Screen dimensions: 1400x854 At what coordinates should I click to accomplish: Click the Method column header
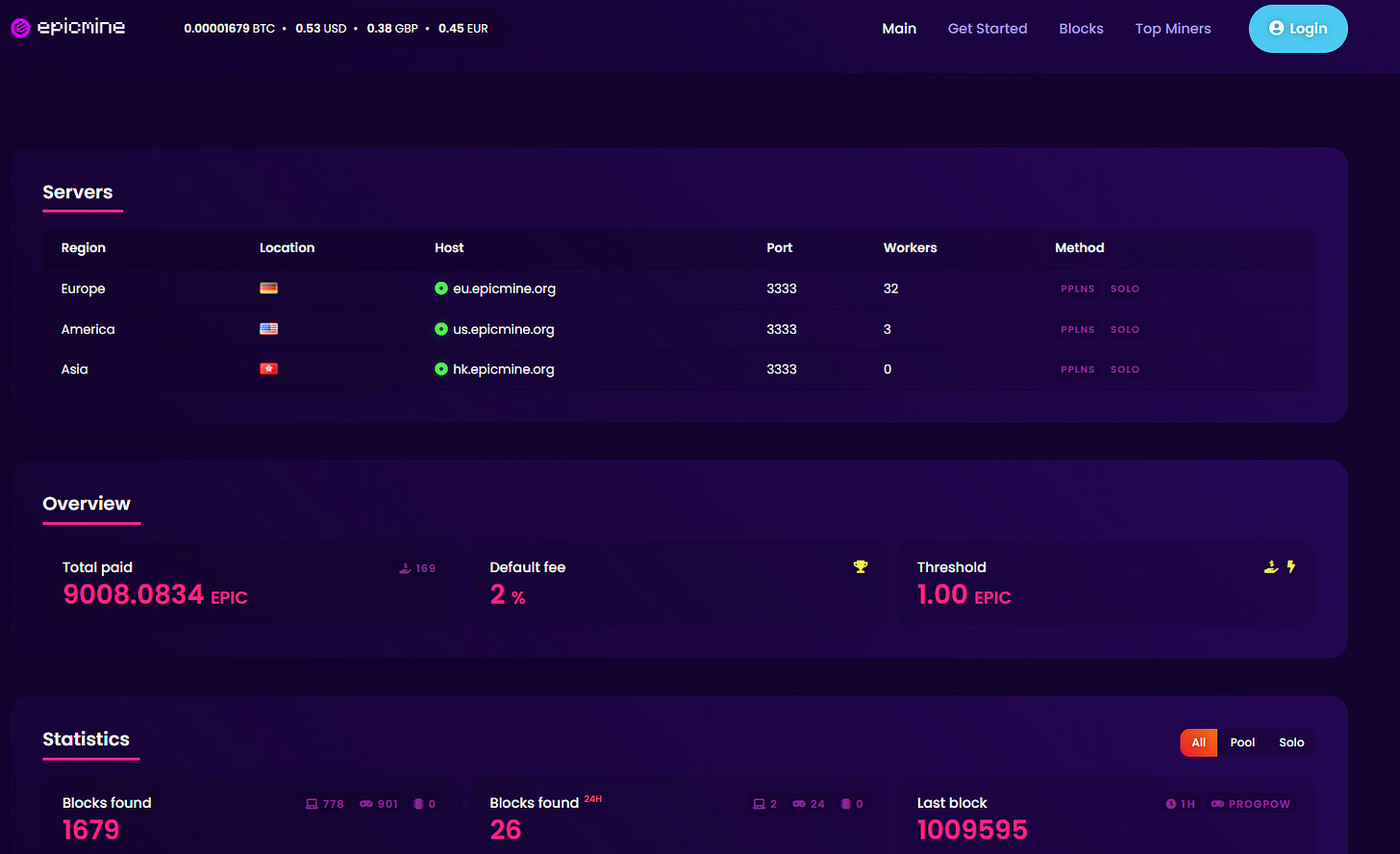pos(1080,248)
